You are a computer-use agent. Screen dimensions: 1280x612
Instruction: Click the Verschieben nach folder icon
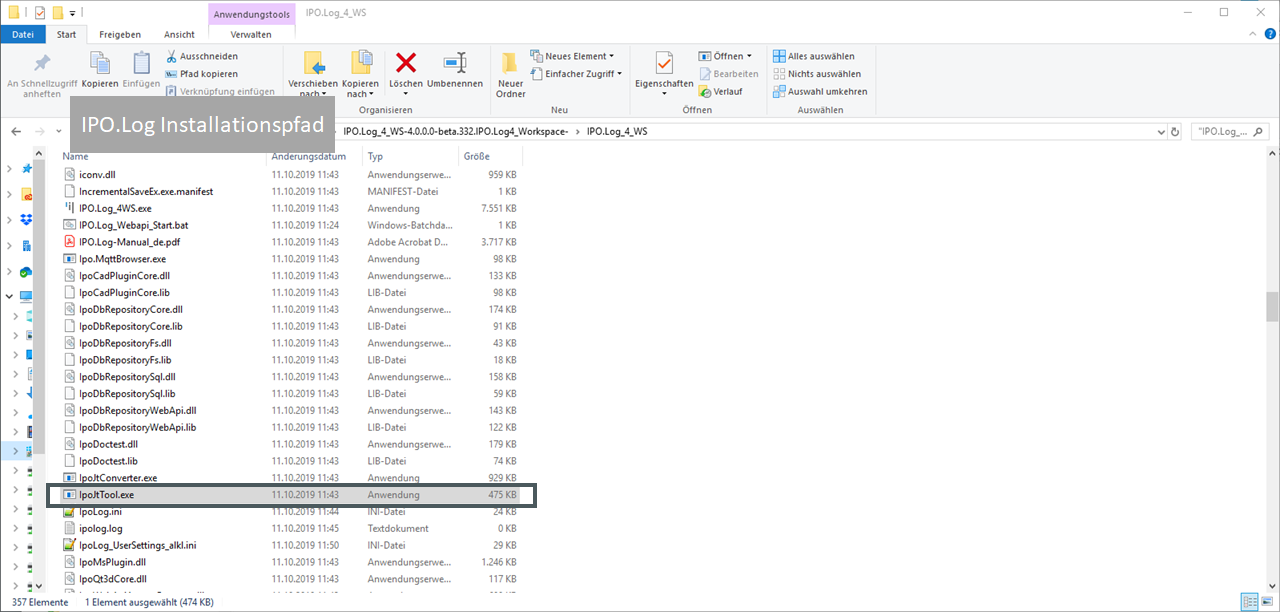coord(313,63)
